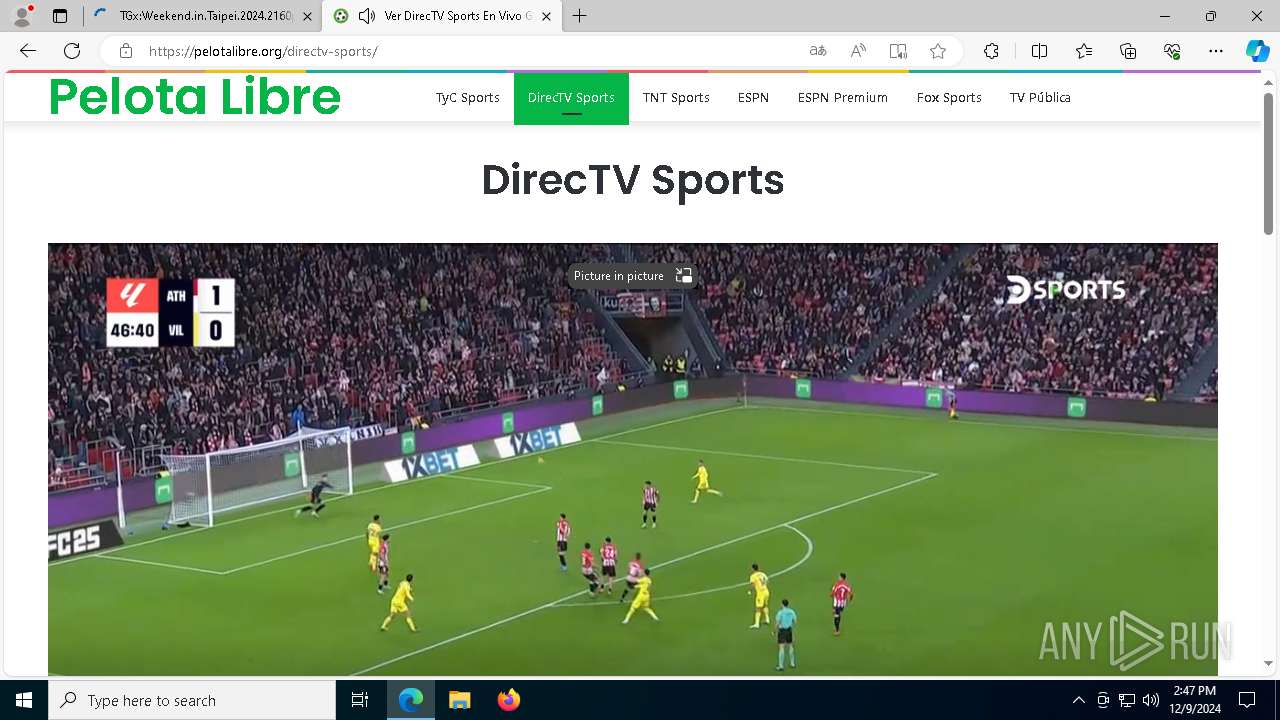
Task: Click the Pelota Libre logo
Action: [x=195, y=97]
